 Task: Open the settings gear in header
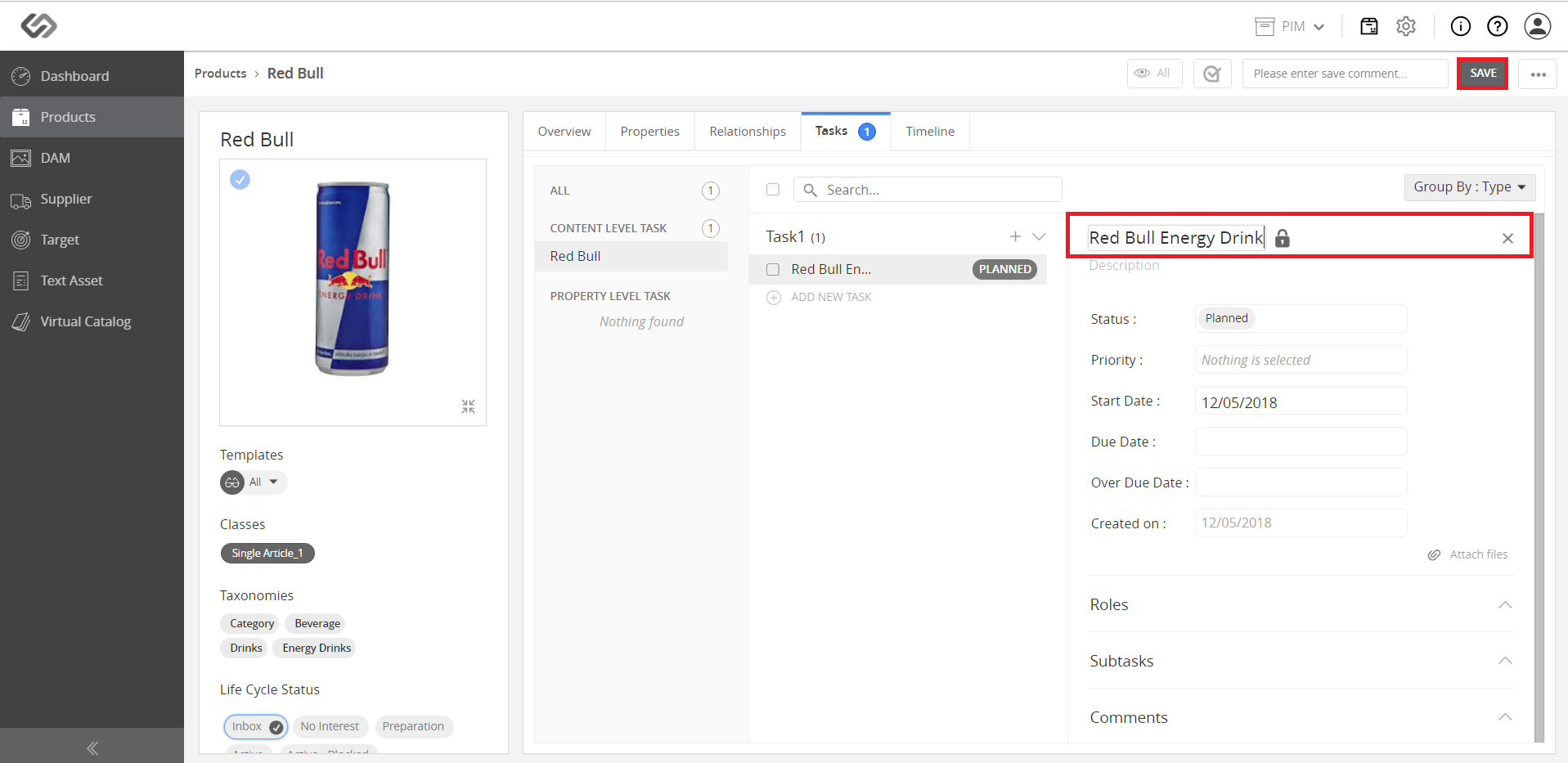pyautogui.click(x=1406, y=26)
